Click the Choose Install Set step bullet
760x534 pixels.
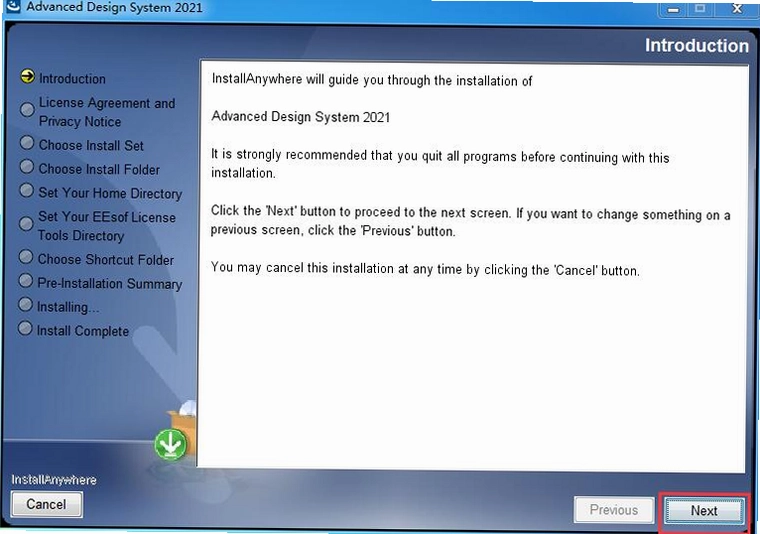point(27,142)
